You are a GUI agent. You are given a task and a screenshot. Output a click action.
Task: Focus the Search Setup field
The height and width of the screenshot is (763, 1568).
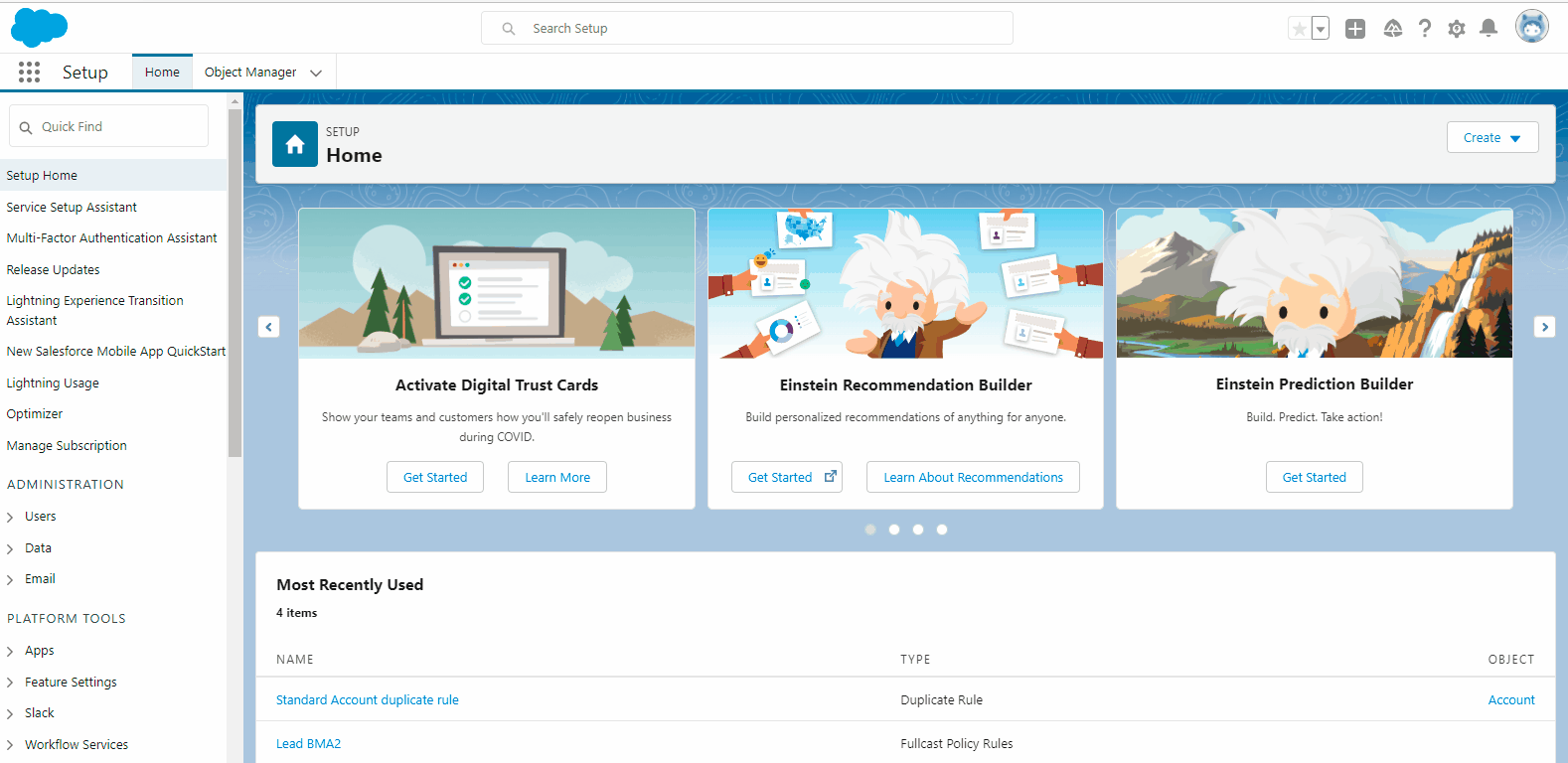pyautogui.click(x=747, y=28)
